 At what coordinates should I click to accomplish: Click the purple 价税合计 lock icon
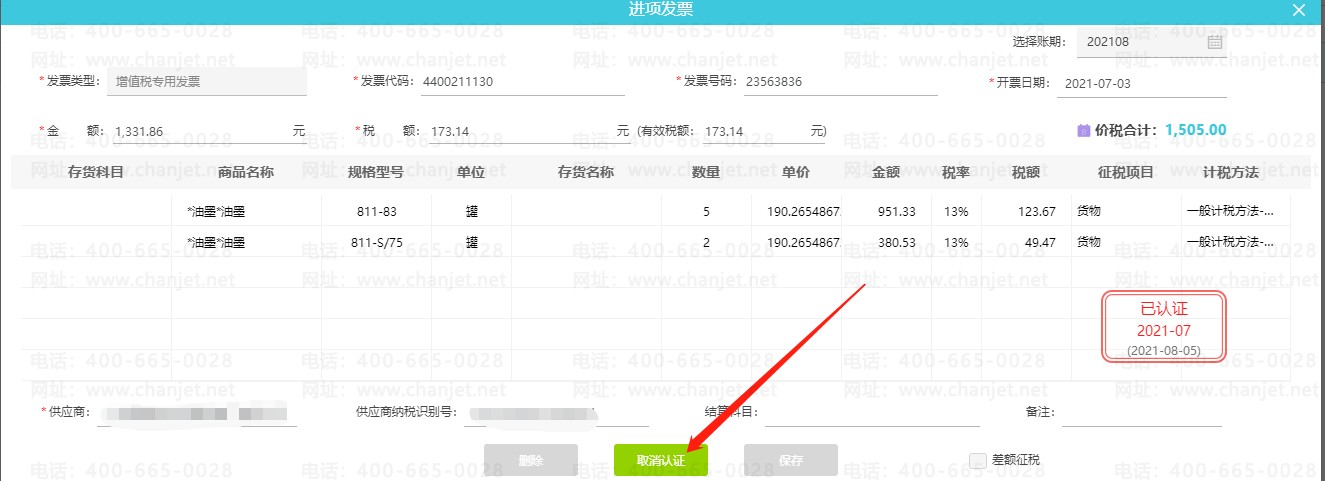[1084, 130]
